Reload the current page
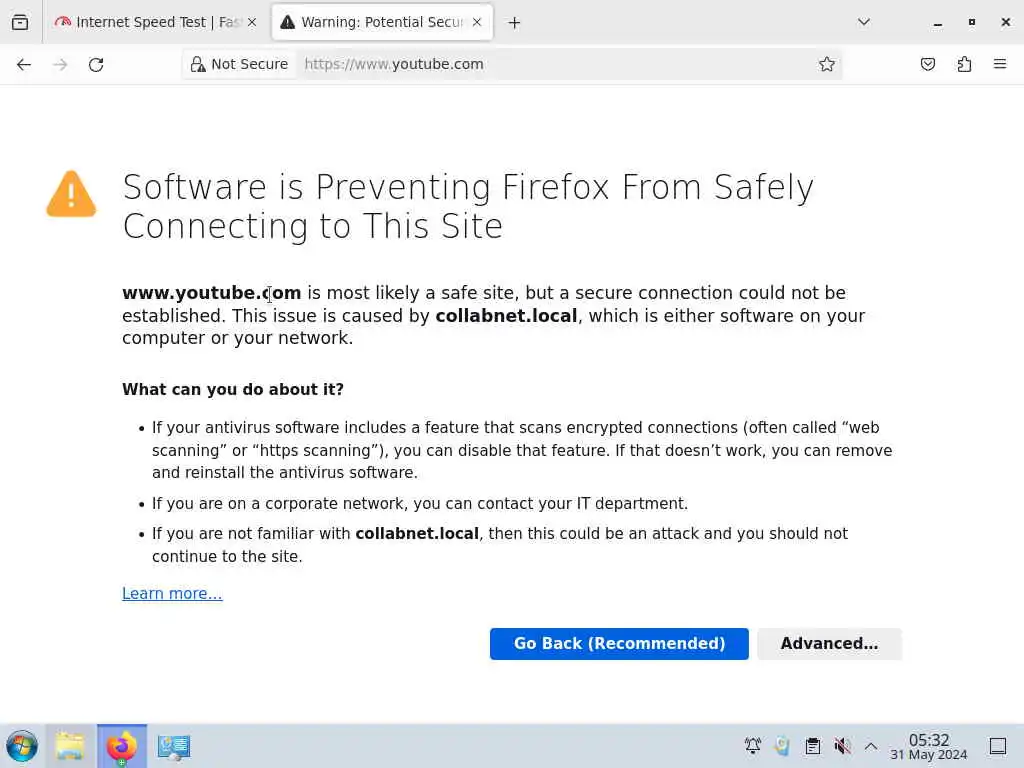This screenshot has width=1024, height=768. click(x=96, y=64)
